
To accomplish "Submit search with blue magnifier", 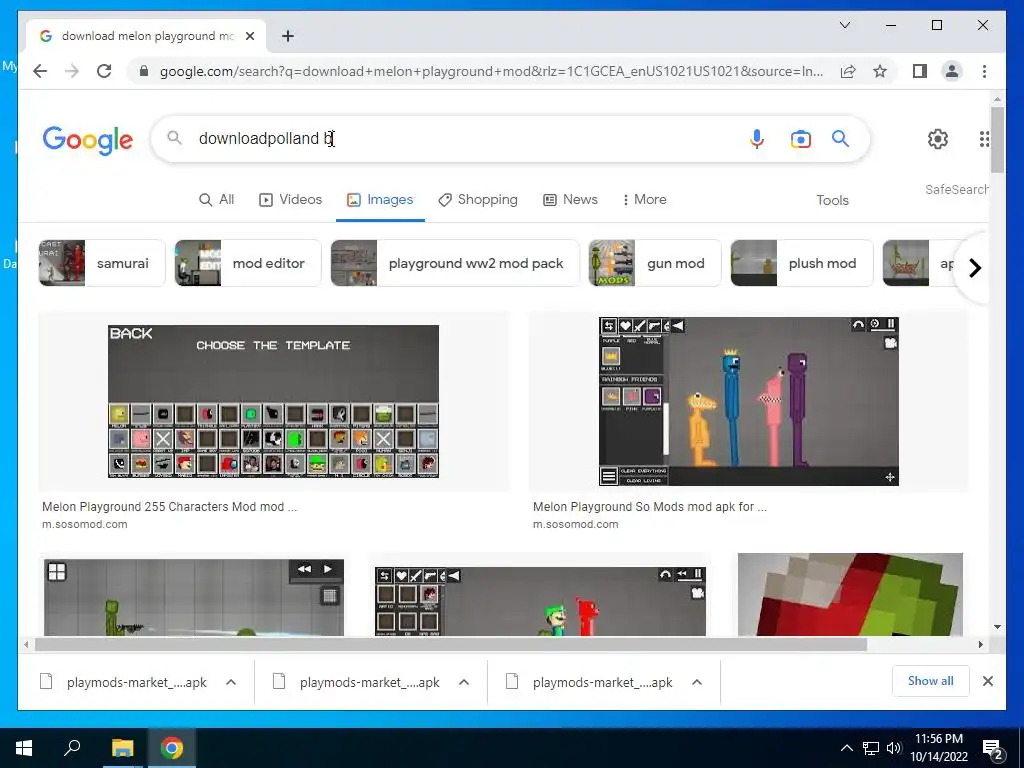I will [840, 138].
